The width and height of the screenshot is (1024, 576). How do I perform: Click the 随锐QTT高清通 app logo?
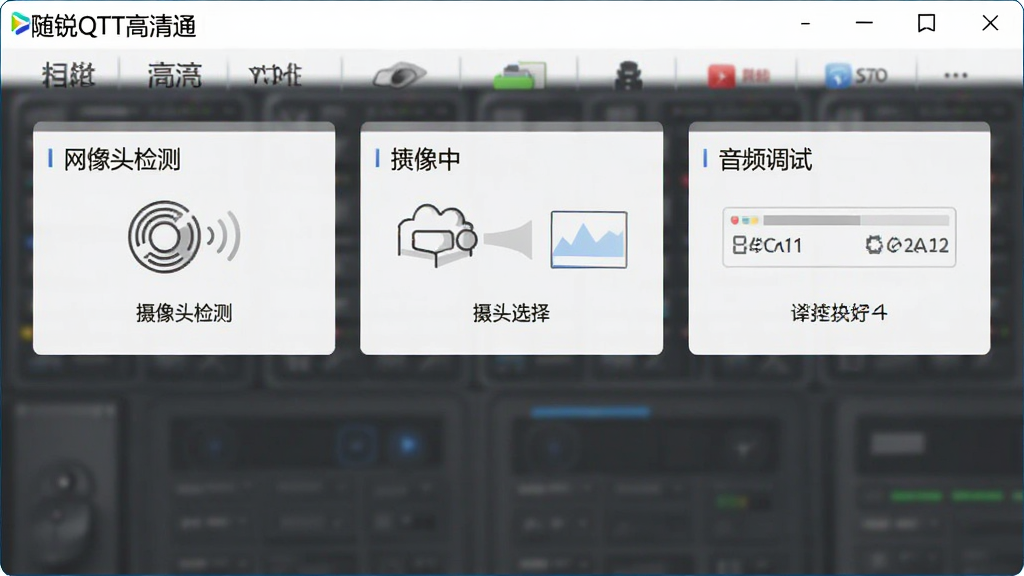[x=20, y=24]
